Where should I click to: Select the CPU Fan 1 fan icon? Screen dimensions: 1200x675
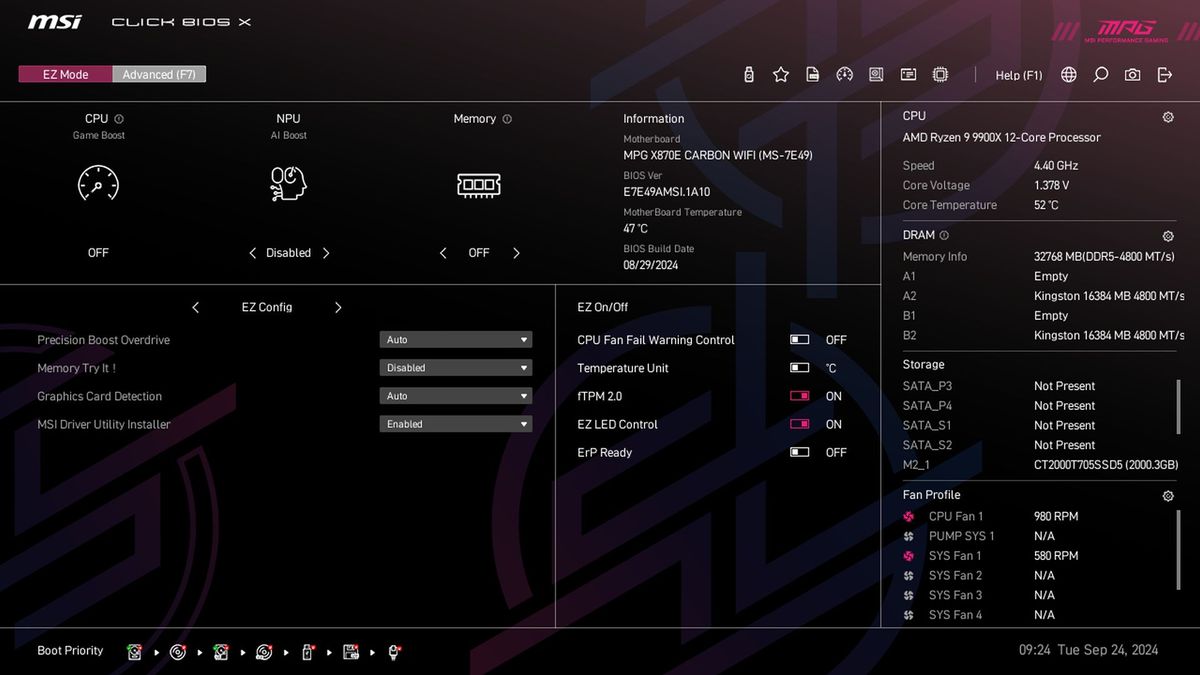tap(909, 517)
